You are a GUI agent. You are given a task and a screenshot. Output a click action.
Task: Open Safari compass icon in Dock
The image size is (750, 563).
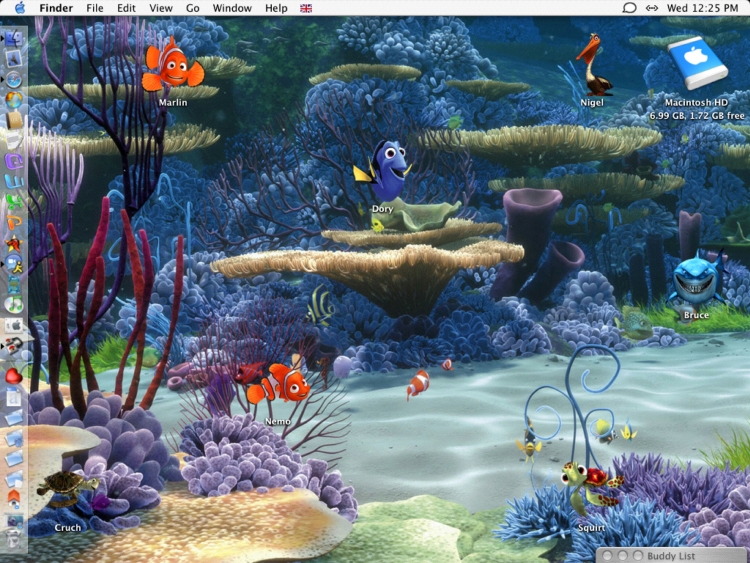click(x=14, y=79)
